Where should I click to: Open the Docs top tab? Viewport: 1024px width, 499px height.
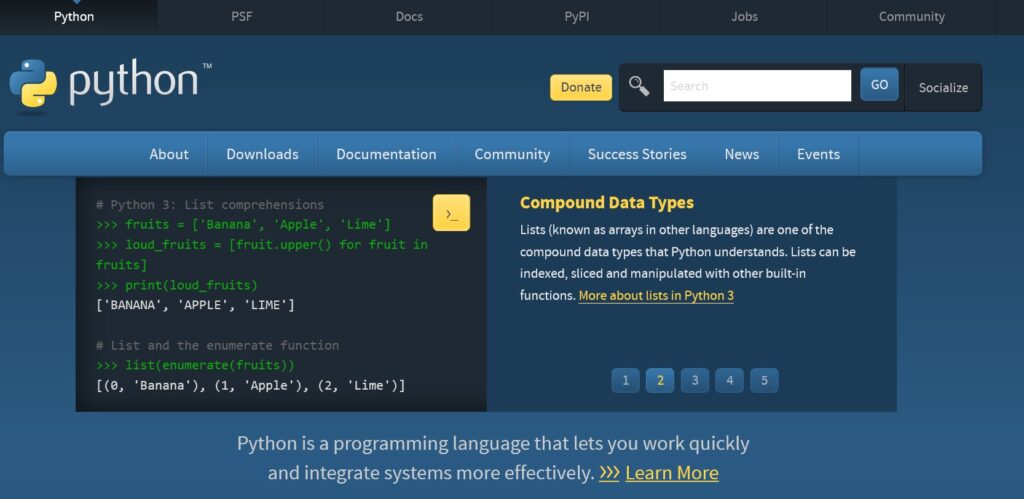409,17
